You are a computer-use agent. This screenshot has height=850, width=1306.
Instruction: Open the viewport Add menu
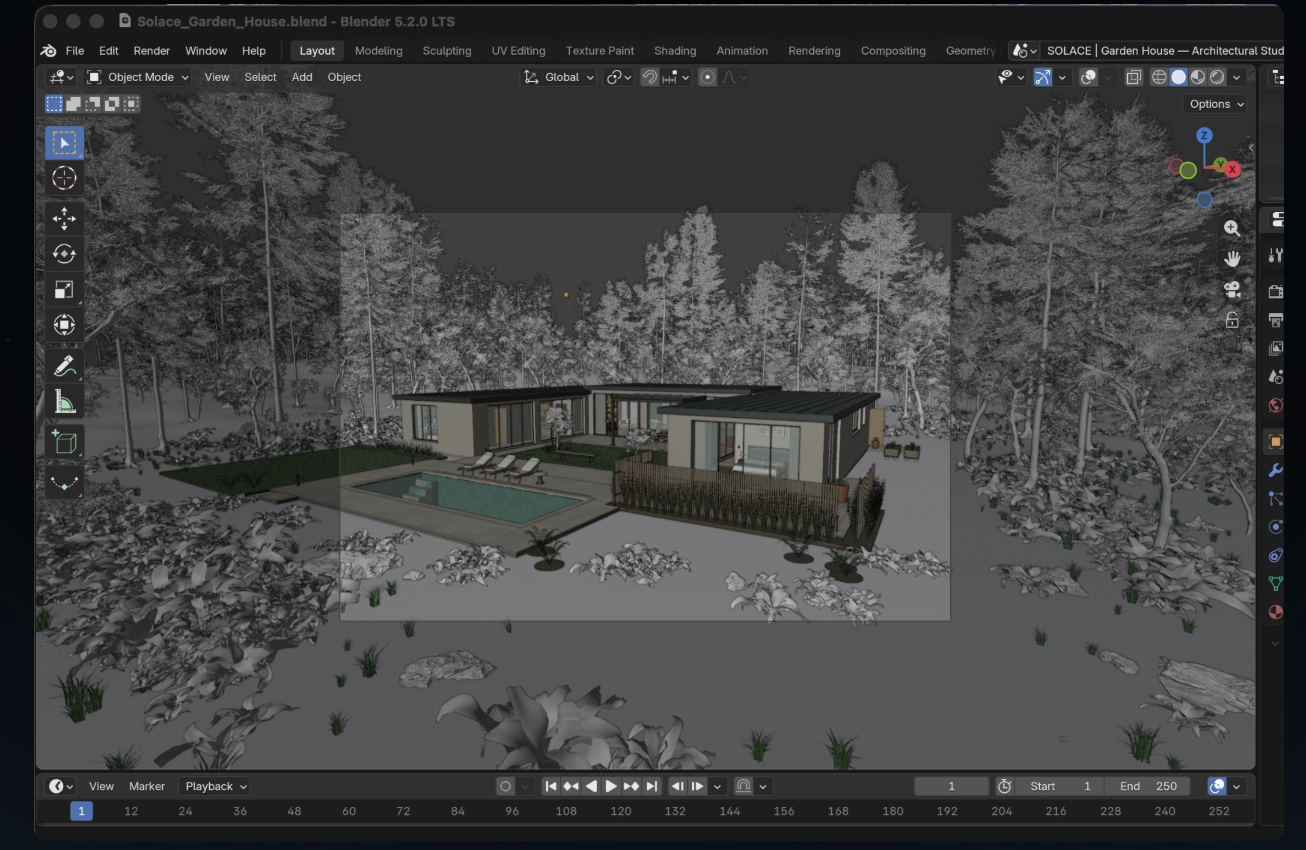(x=302, y=77)
